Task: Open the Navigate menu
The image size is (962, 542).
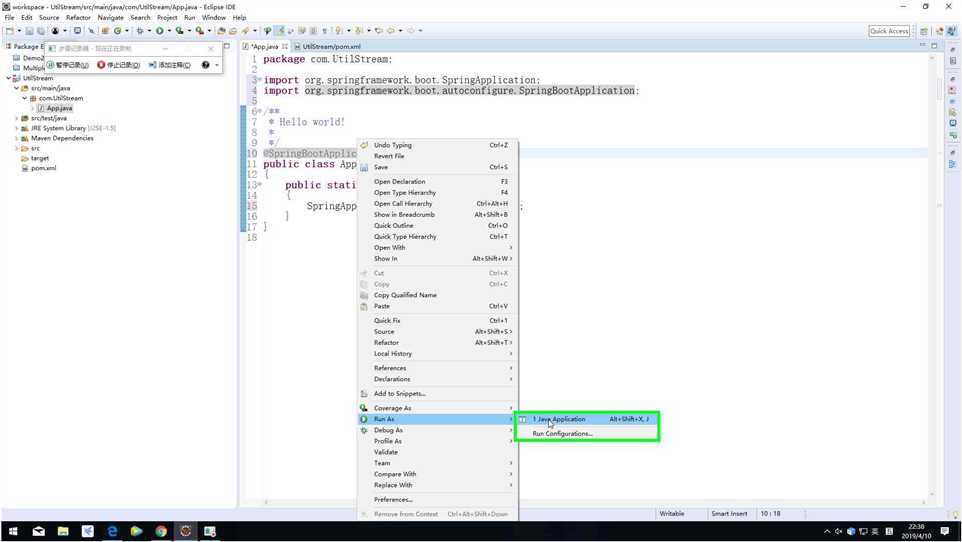Action: [110, 18]
